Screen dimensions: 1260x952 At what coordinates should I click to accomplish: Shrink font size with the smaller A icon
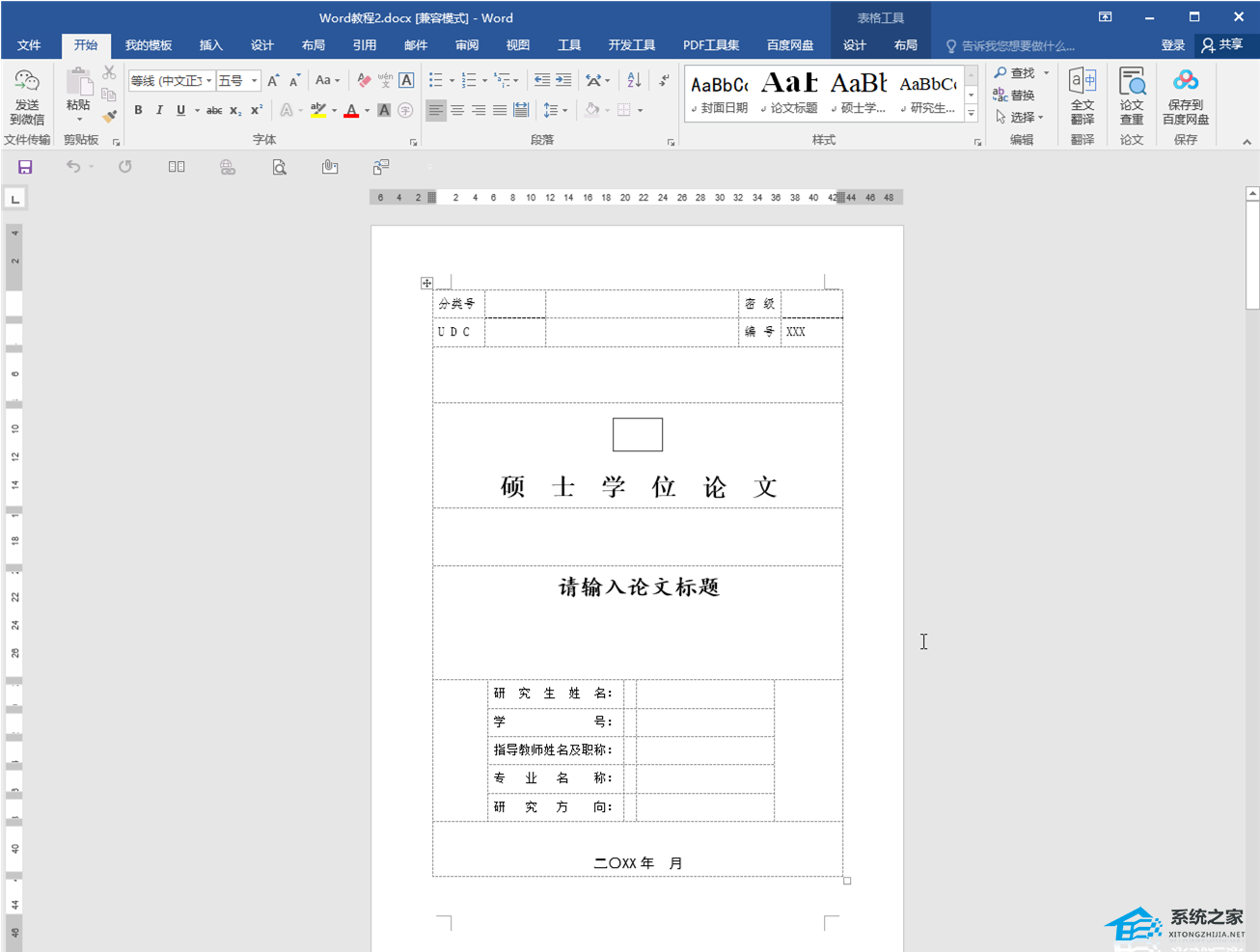pos(294,81)
